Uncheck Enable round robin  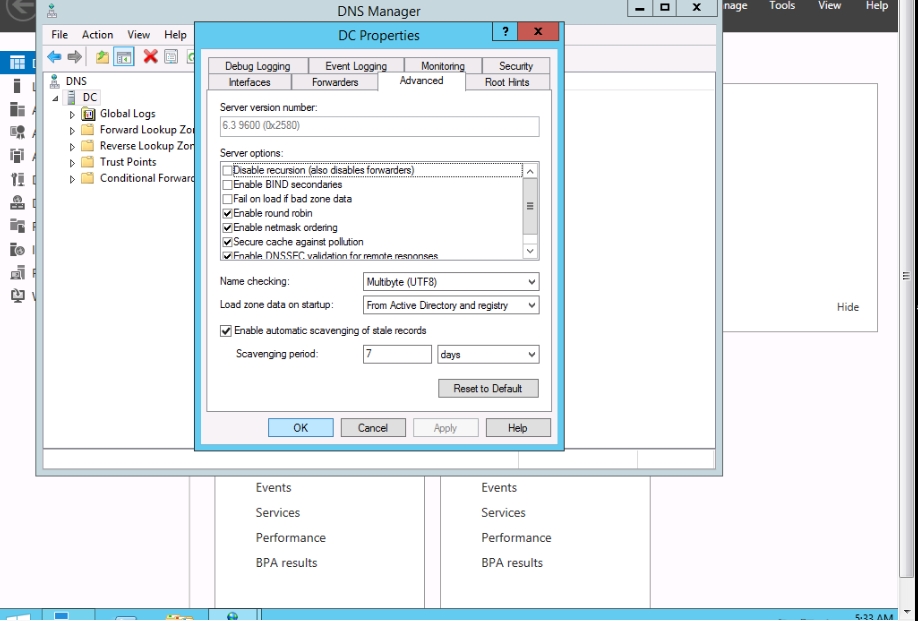point(227,213)
